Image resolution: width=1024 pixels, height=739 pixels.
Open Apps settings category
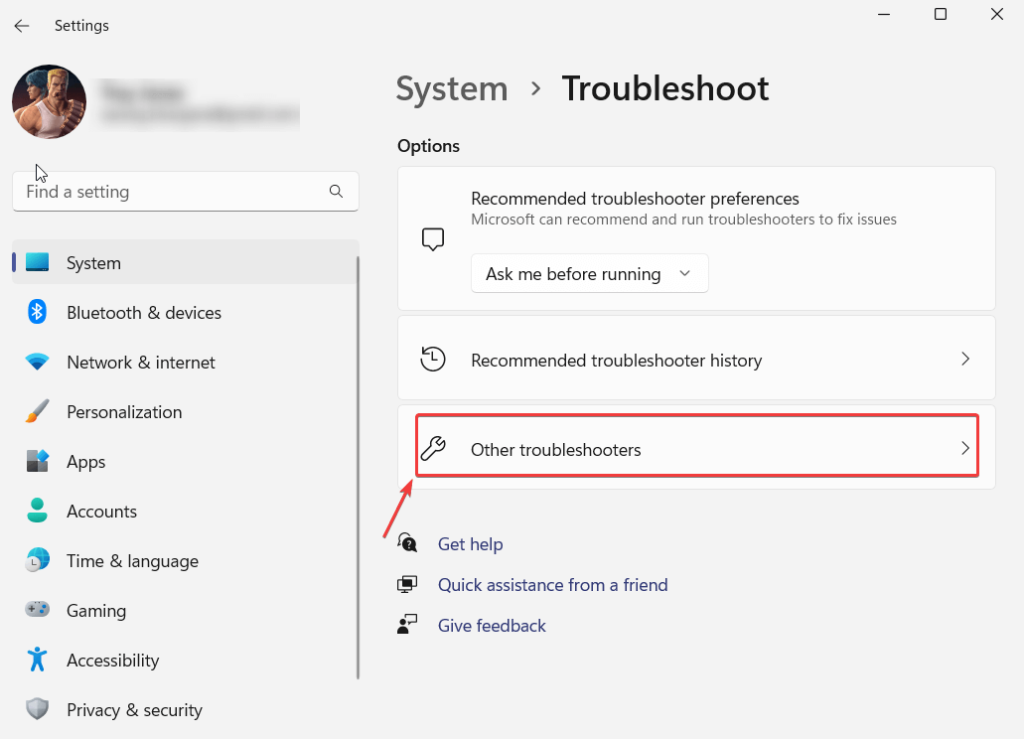(86, 461)
